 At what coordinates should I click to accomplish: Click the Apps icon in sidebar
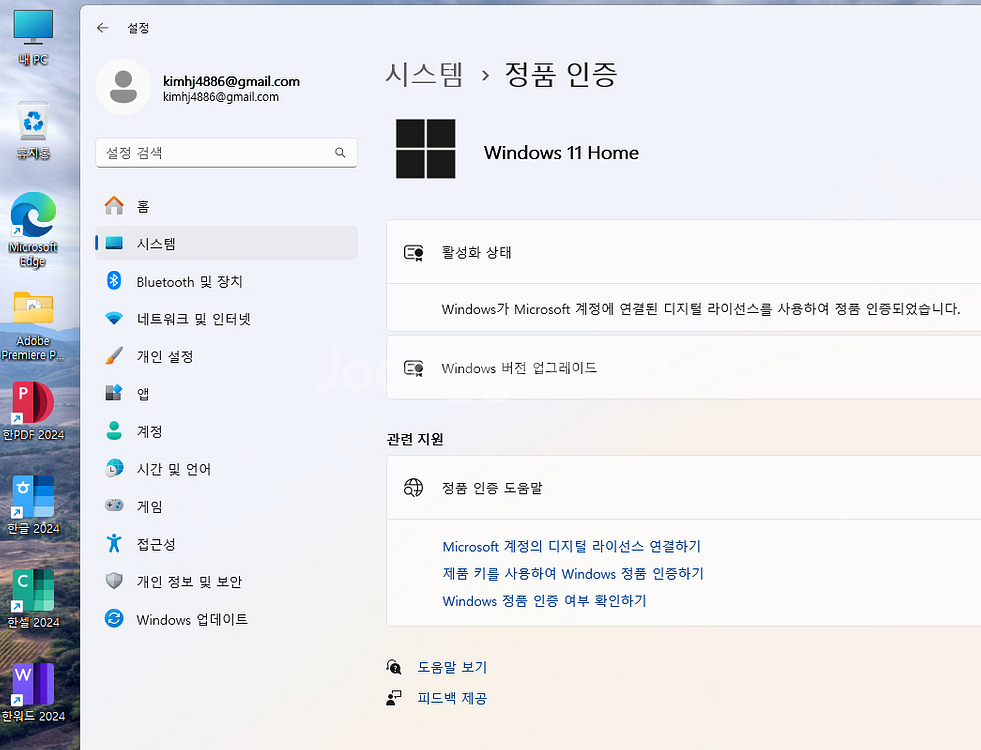click(x=114, y=393)
